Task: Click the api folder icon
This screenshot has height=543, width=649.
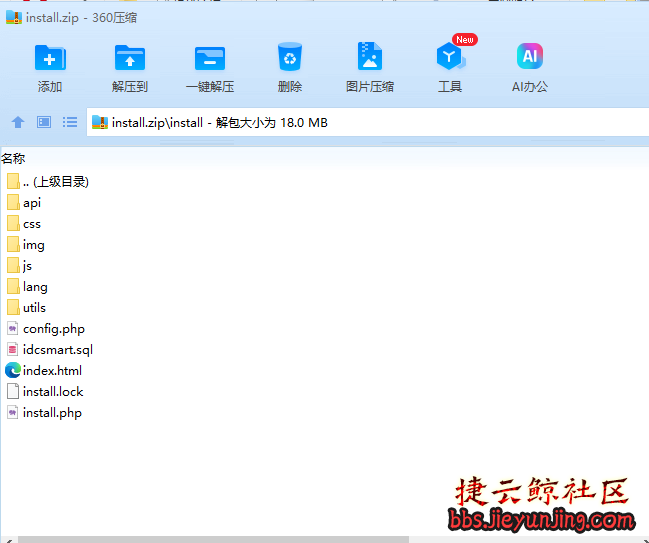Action: pyautogui.click(x=13, y=202)
